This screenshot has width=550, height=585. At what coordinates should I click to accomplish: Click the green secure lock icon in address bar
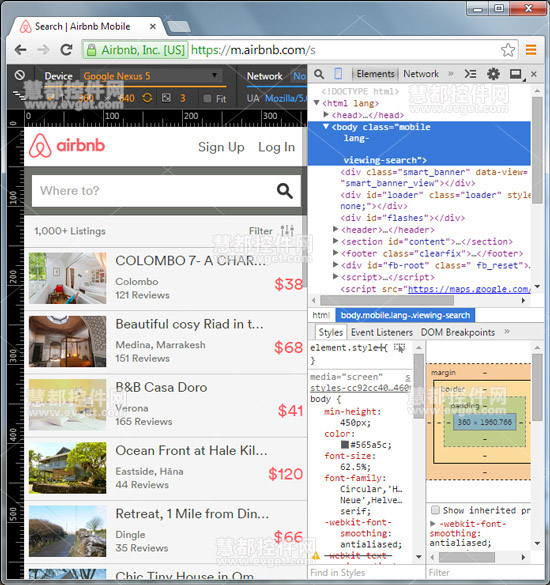tap(91, 50)
